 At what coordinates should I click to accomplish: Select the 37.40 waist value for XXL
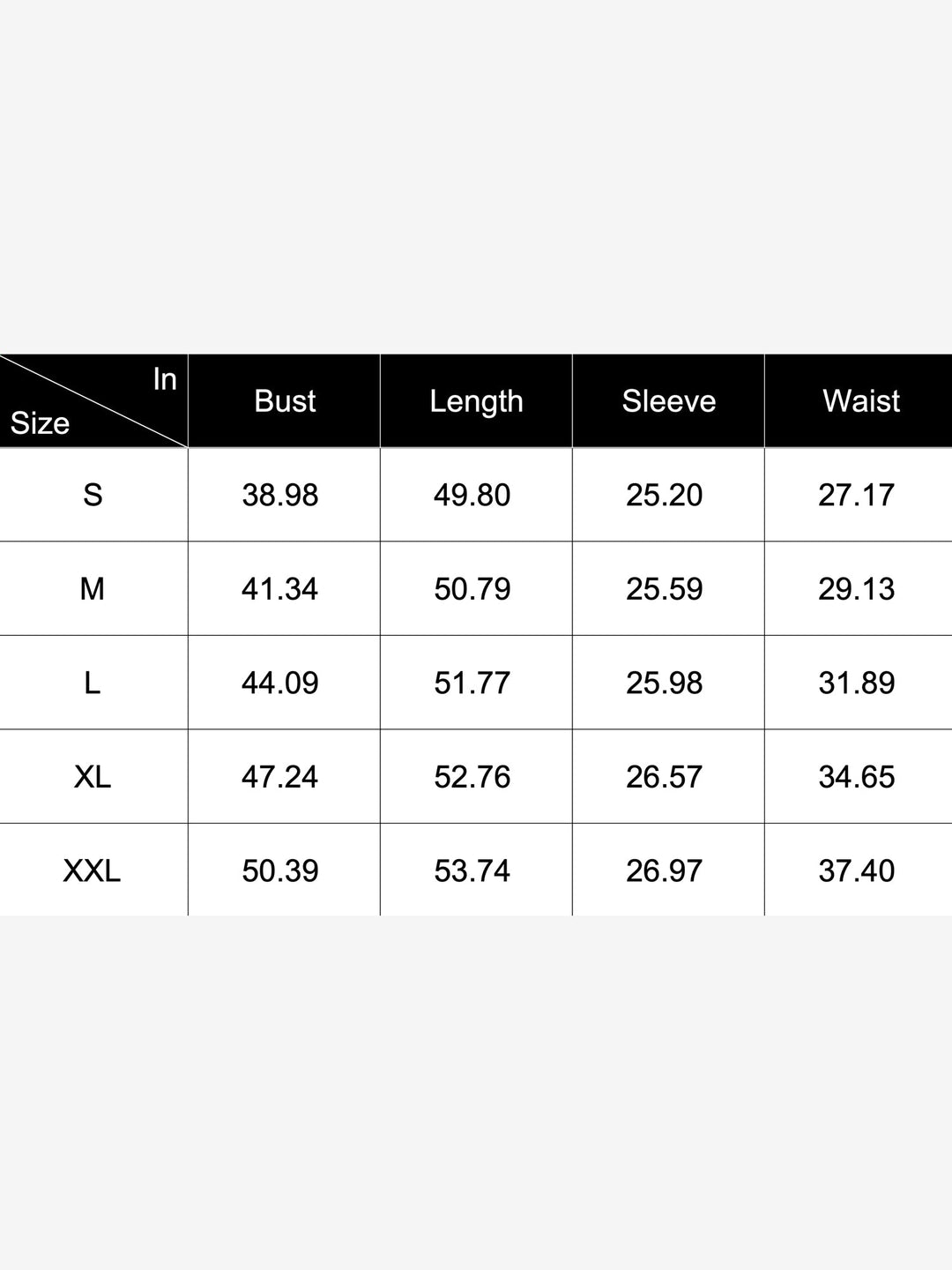(857, 870)
